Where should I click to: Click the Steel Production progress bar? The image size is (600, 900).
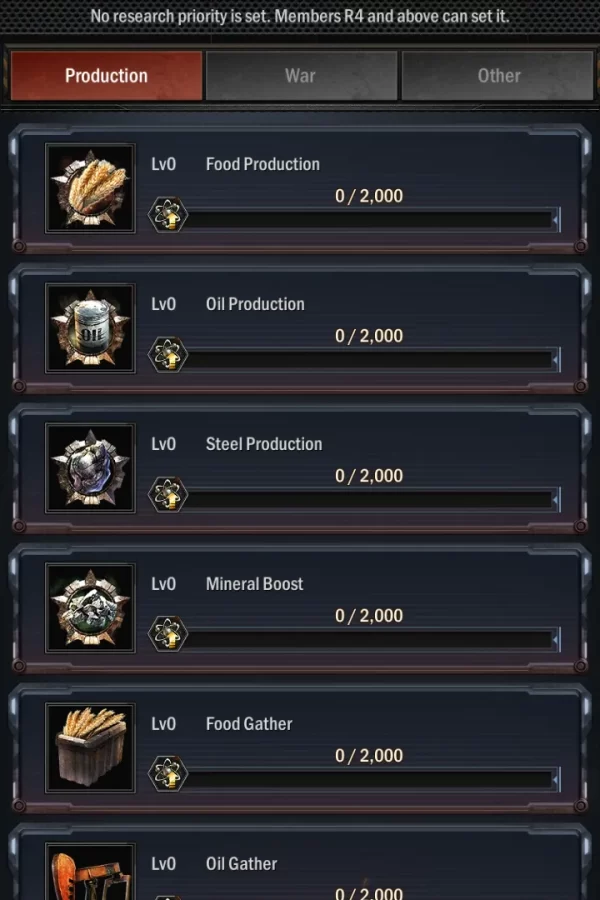pyautogui.click(x=370, y=498)
